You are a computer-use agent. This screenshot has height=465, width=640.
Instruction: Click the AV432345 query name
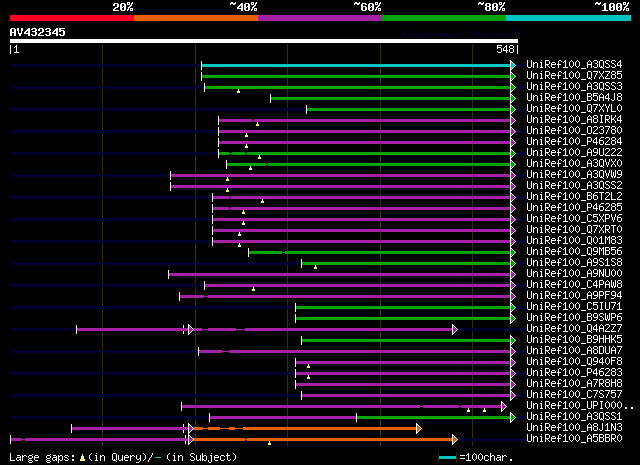point(38,32)
